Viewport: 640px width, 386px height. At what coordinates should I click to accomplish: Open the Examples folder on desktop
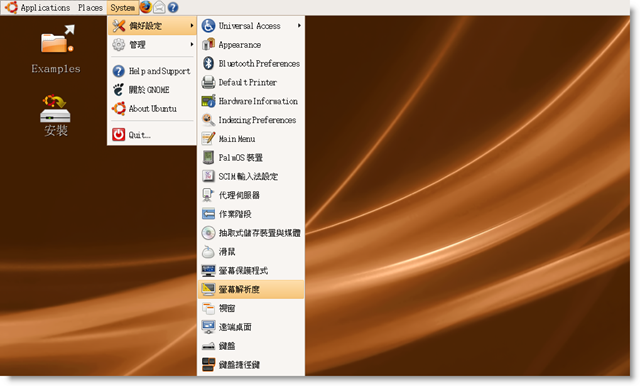click(x=56, y=50)
